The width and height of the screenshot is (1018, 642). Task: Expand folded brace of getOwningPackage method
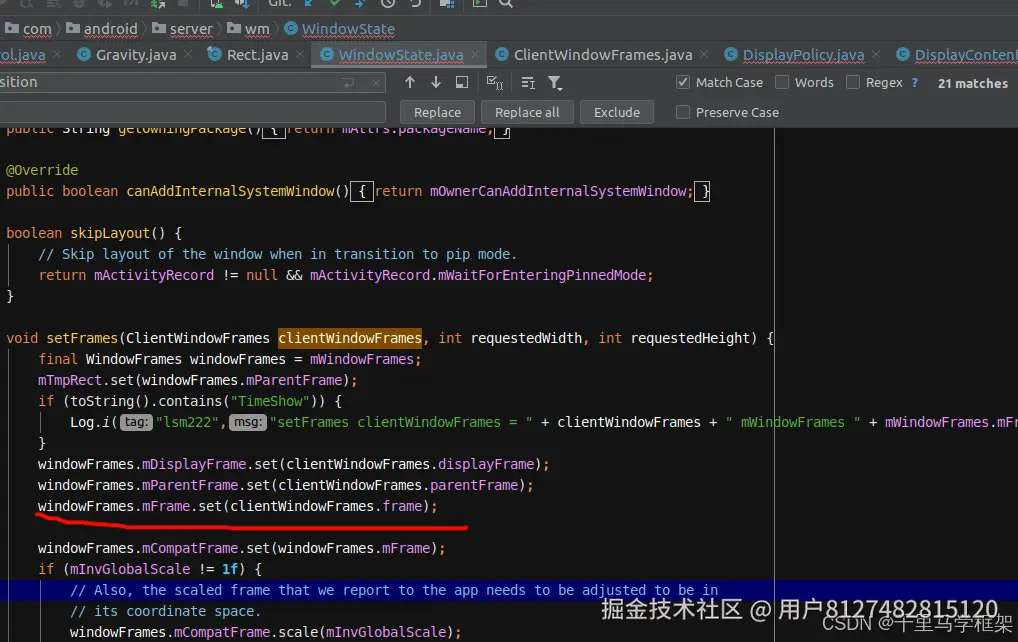point(273,131)
